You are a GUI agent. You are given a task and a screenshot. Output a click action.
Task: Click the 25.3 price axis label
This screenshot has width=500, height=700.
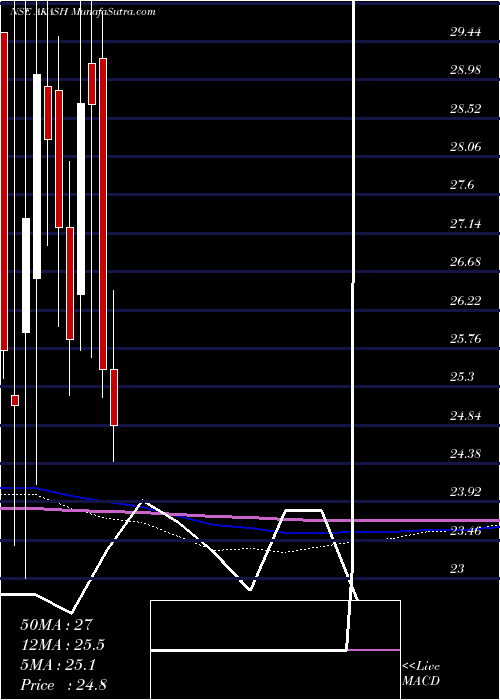pos(462,377)
